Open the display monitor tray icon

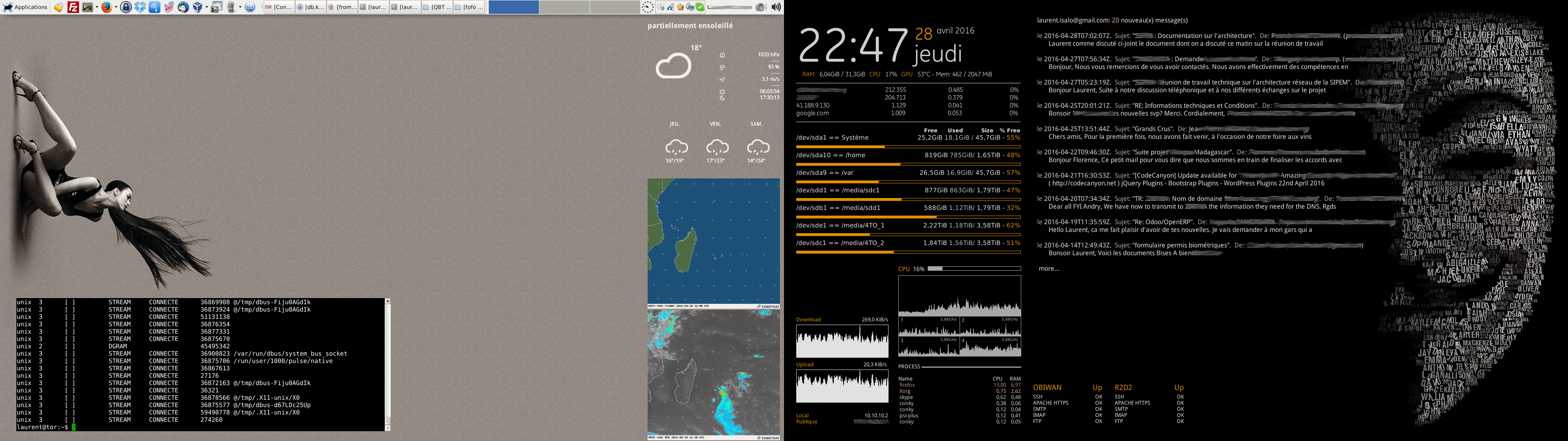tap(690, 7)
